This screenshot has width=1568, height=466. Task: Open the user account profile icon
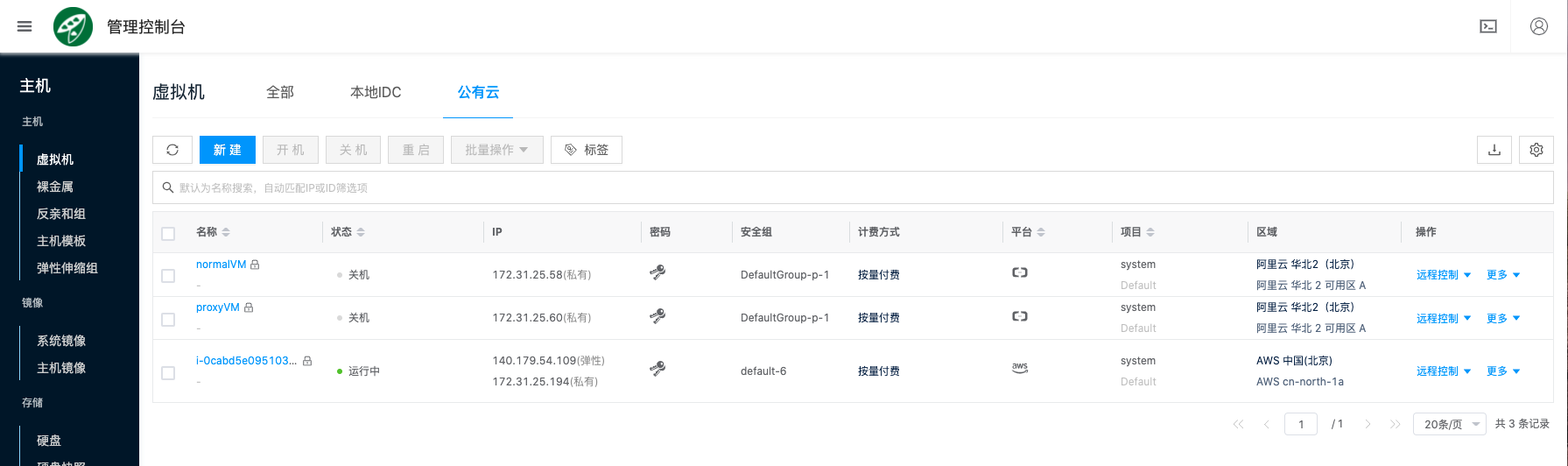(x=1538, y=26)
